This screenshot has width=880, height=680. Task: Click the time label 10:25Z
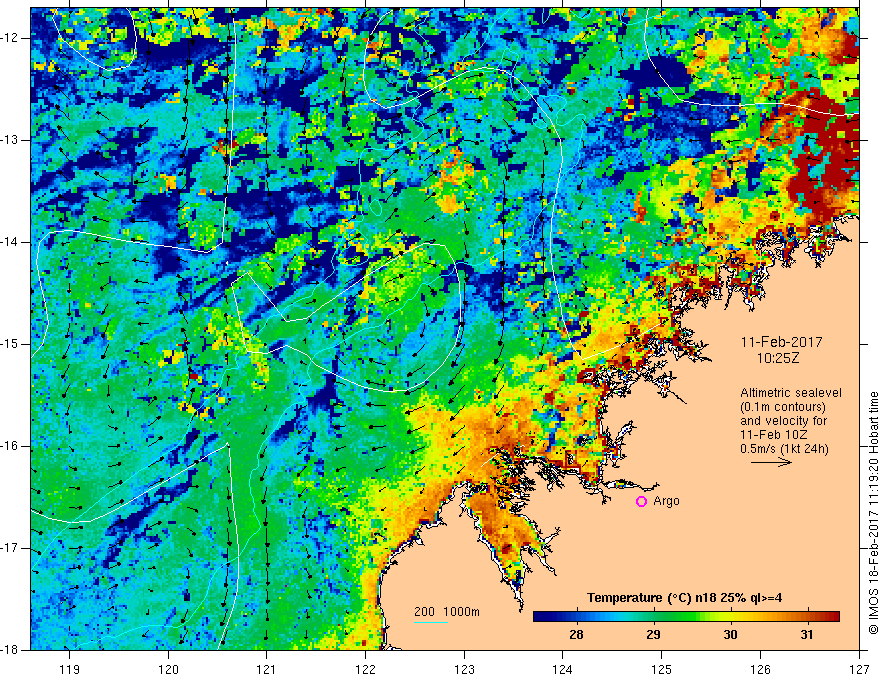(777, 358)
